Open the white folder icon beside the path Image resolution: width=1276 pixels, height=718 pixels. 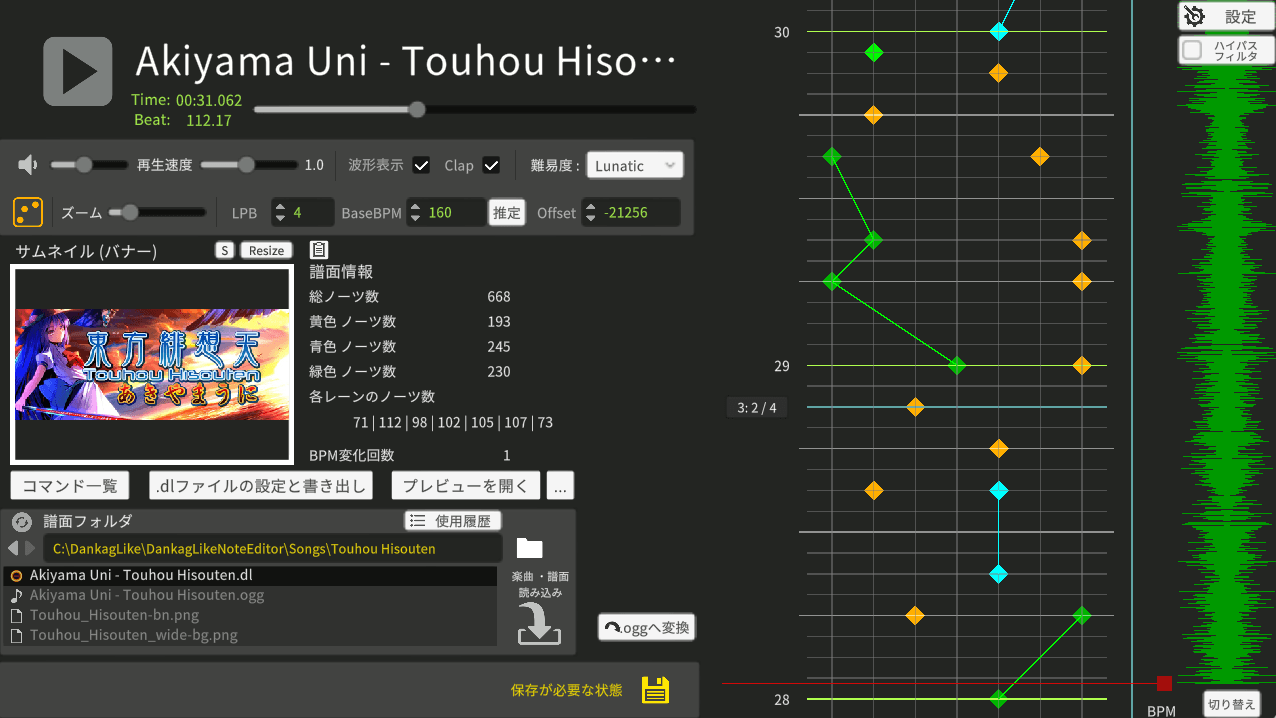[529, 548]
